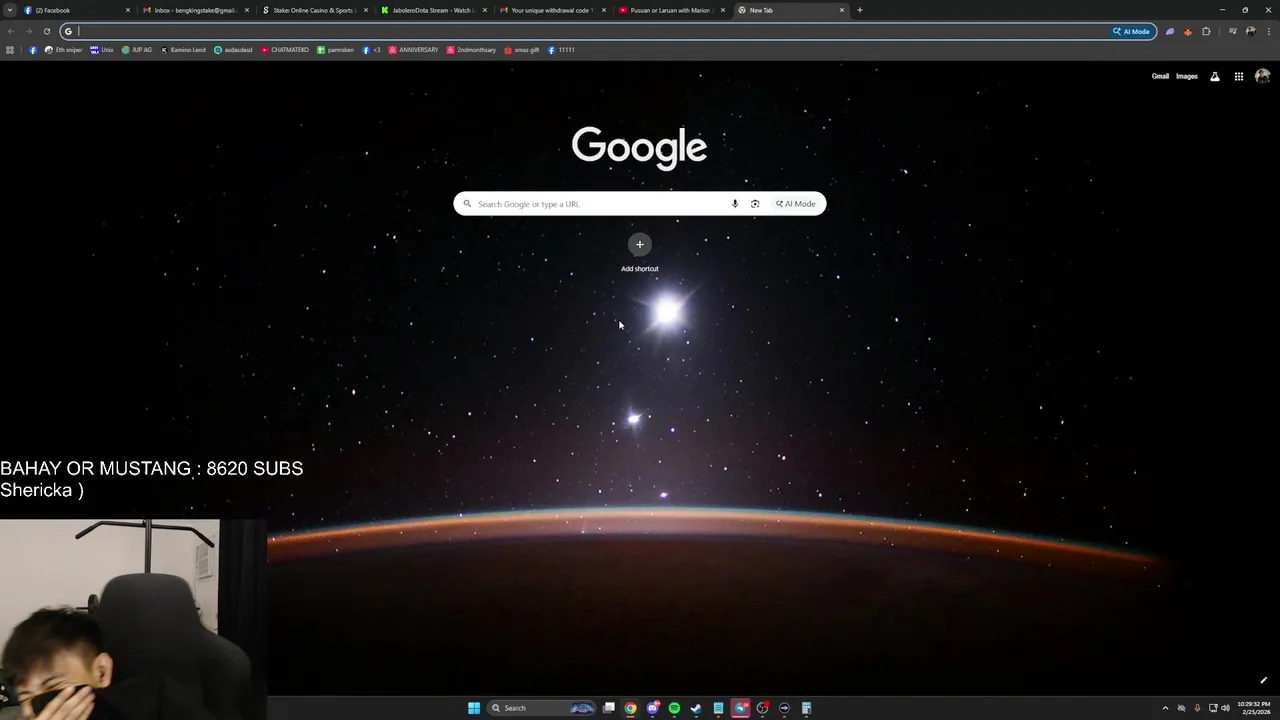This screenshot has height=720, width=1280.
Task: Open the 11111 bookmark
Action: [x=561, y=50]
